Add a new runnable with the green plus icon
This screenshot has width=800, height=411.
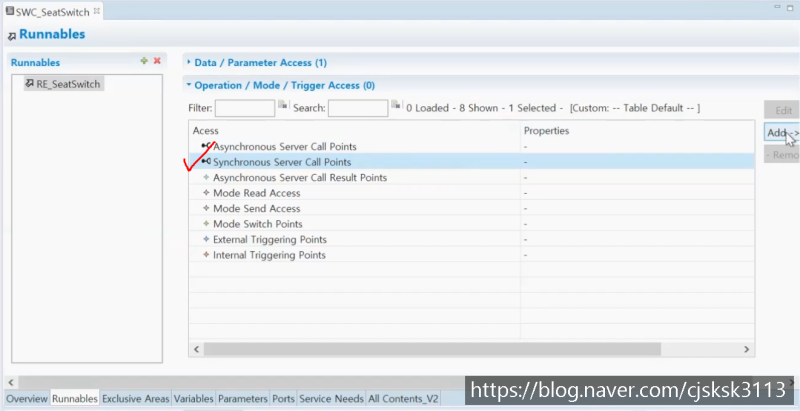pyautogui.click(x=144, y=61)
